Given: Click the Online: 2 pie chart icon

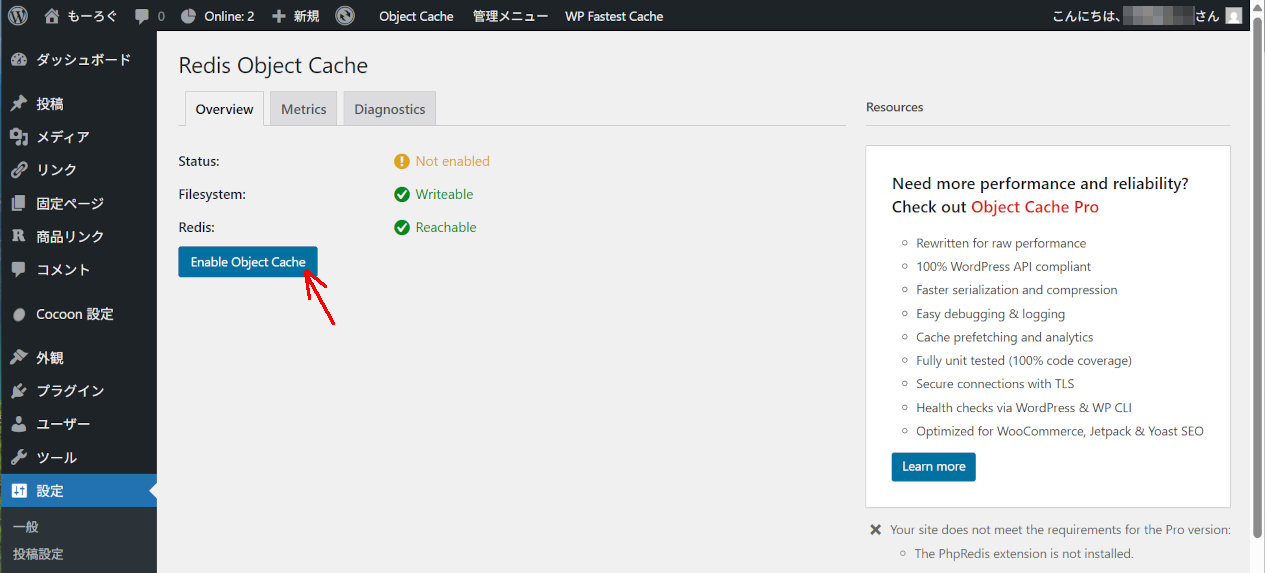Looking at the screenshot, I should (x=187, y=16).
